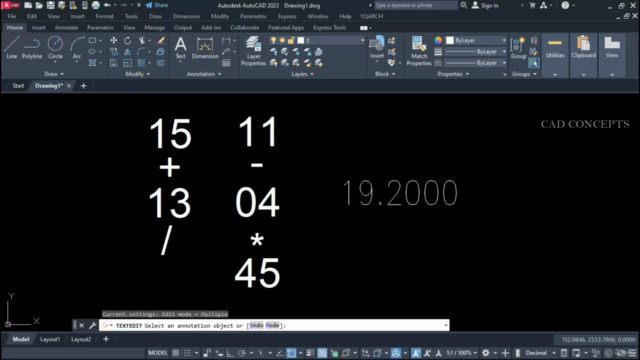The width and height of the screenshot is (640, 360).
Task: Click Sign In
Action: tap(486, 5)
